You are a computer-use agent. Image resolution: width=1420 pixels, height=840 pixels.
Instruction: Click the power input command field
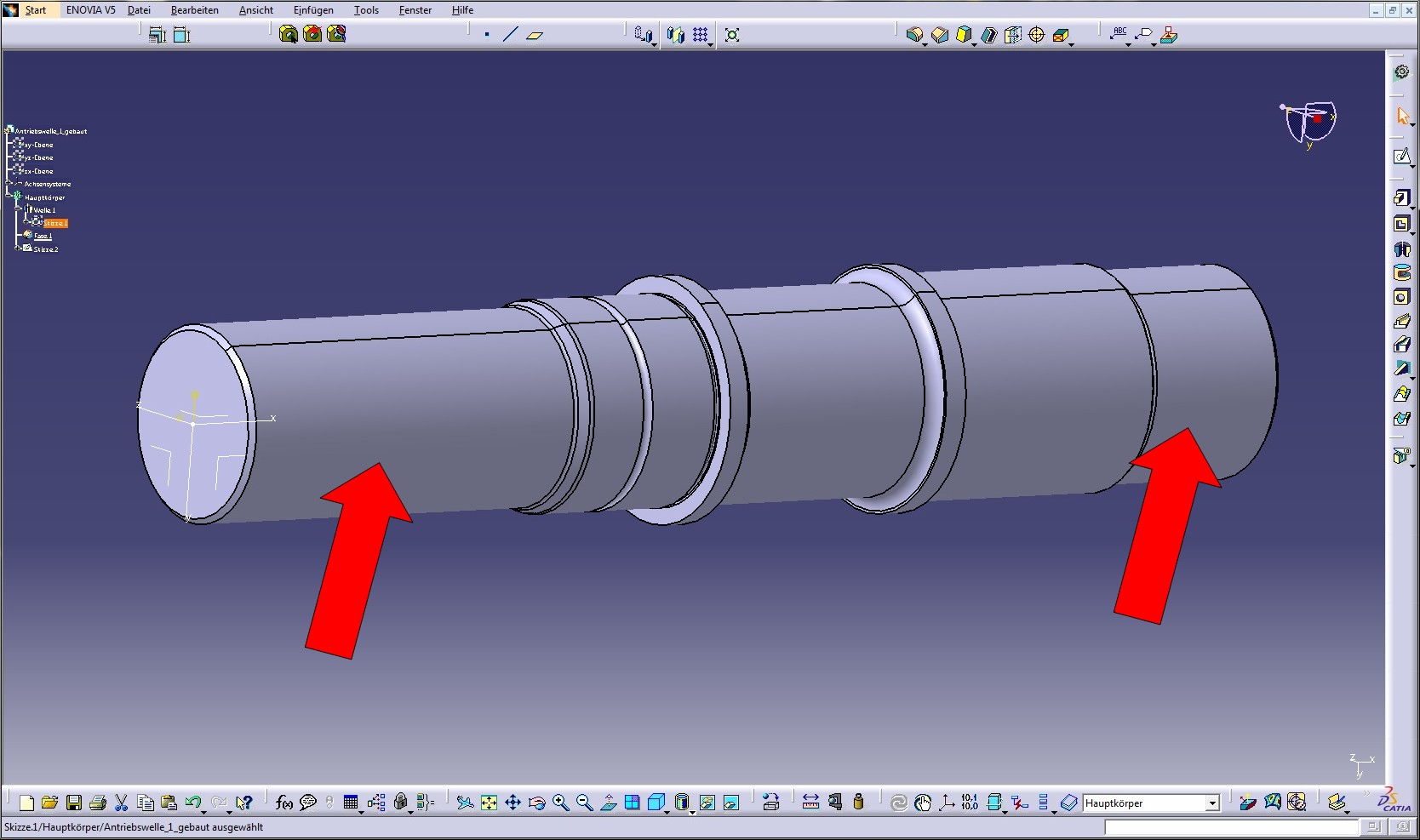point(1231,827)
